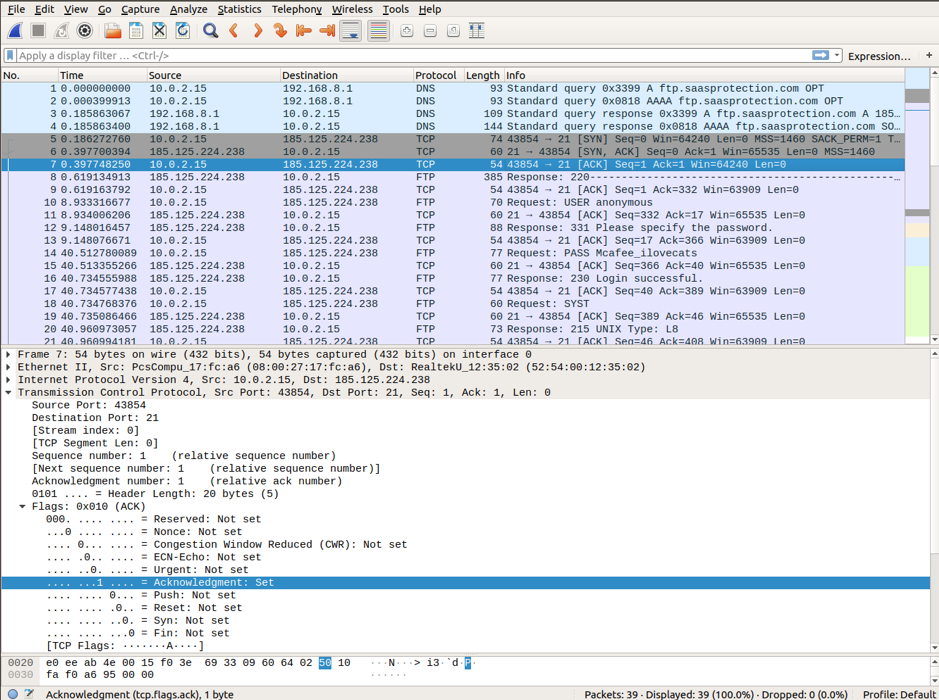
Task: Expand Ethernet II details
Action: [x=9, y=367]
